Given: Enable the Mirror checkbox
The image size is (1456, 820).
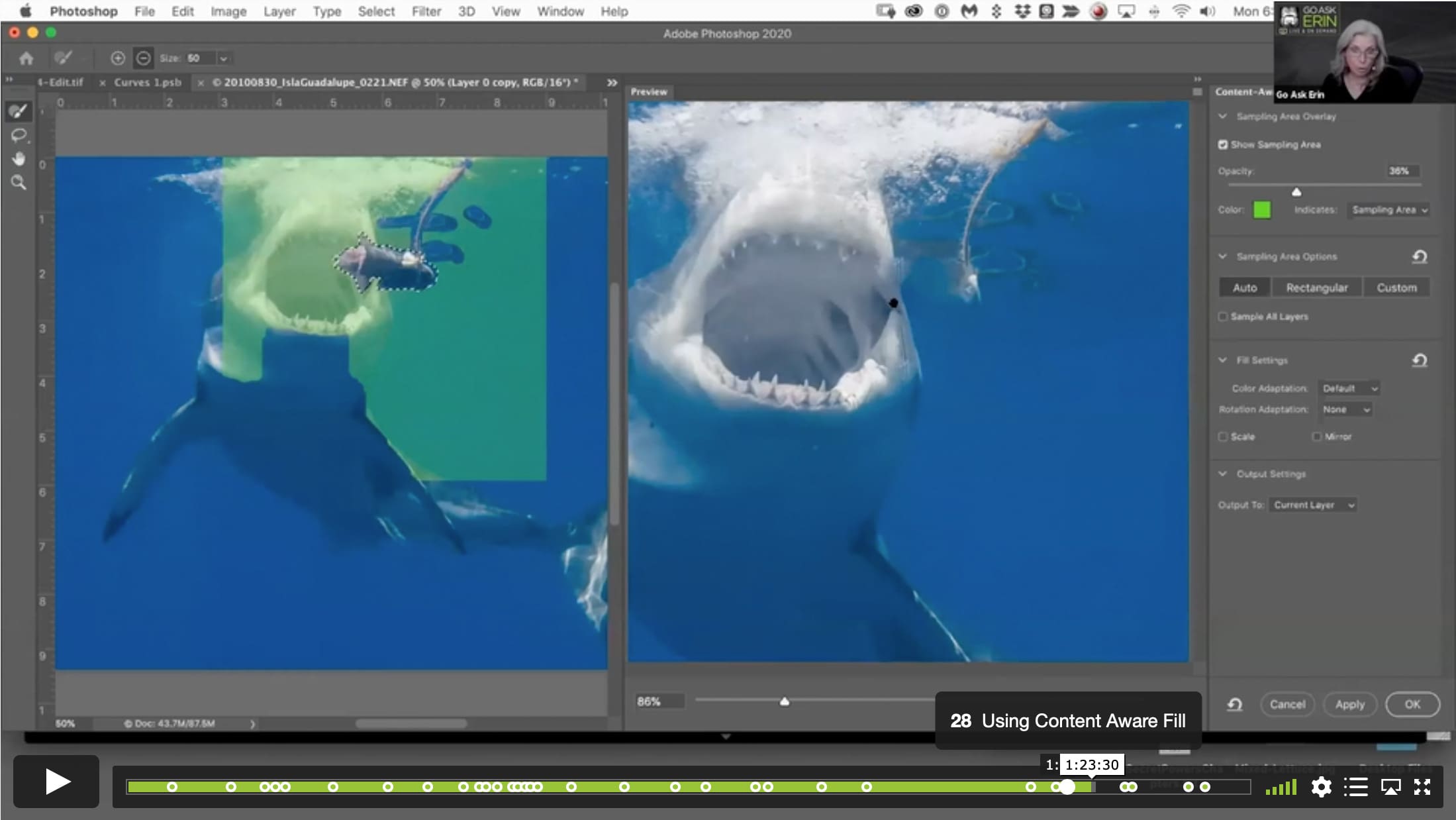Looking at the screenshot, I should click(1316, 436).
